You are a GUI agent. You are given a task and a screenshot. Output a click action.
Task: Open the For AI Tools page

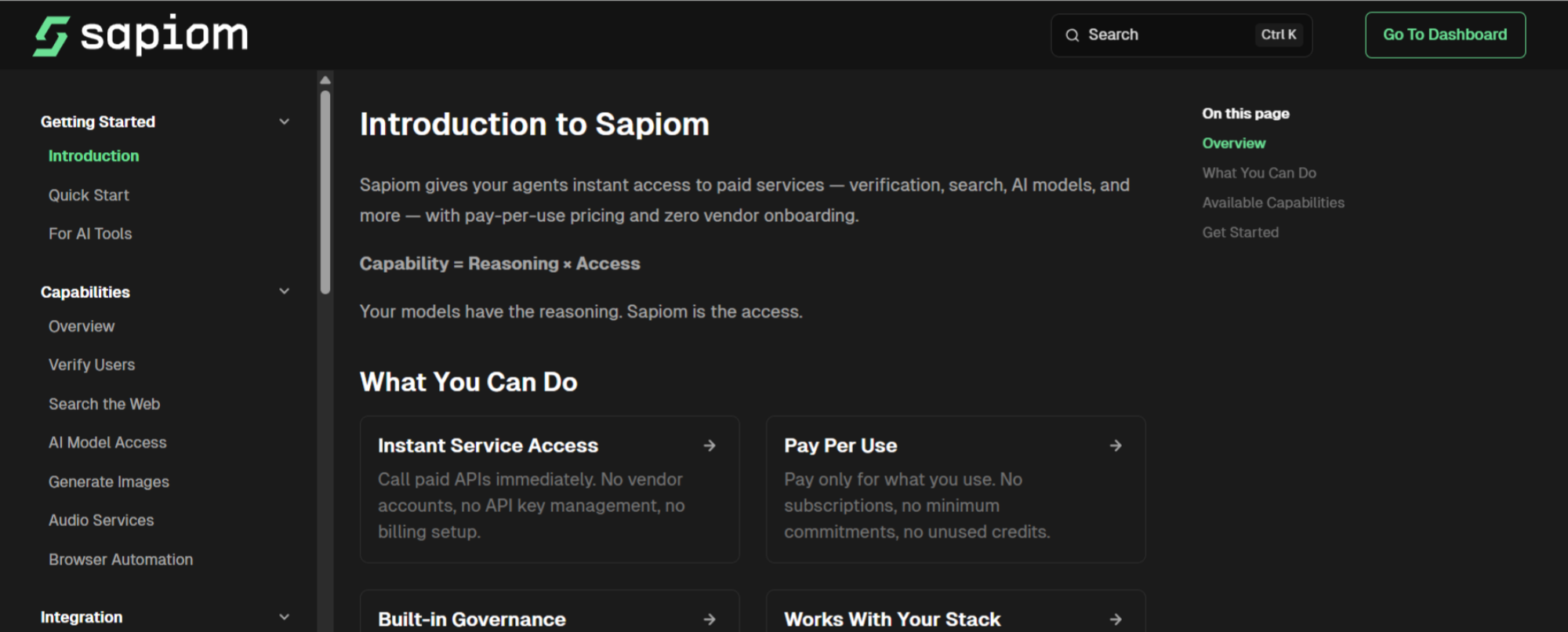[x=90, y=234]
